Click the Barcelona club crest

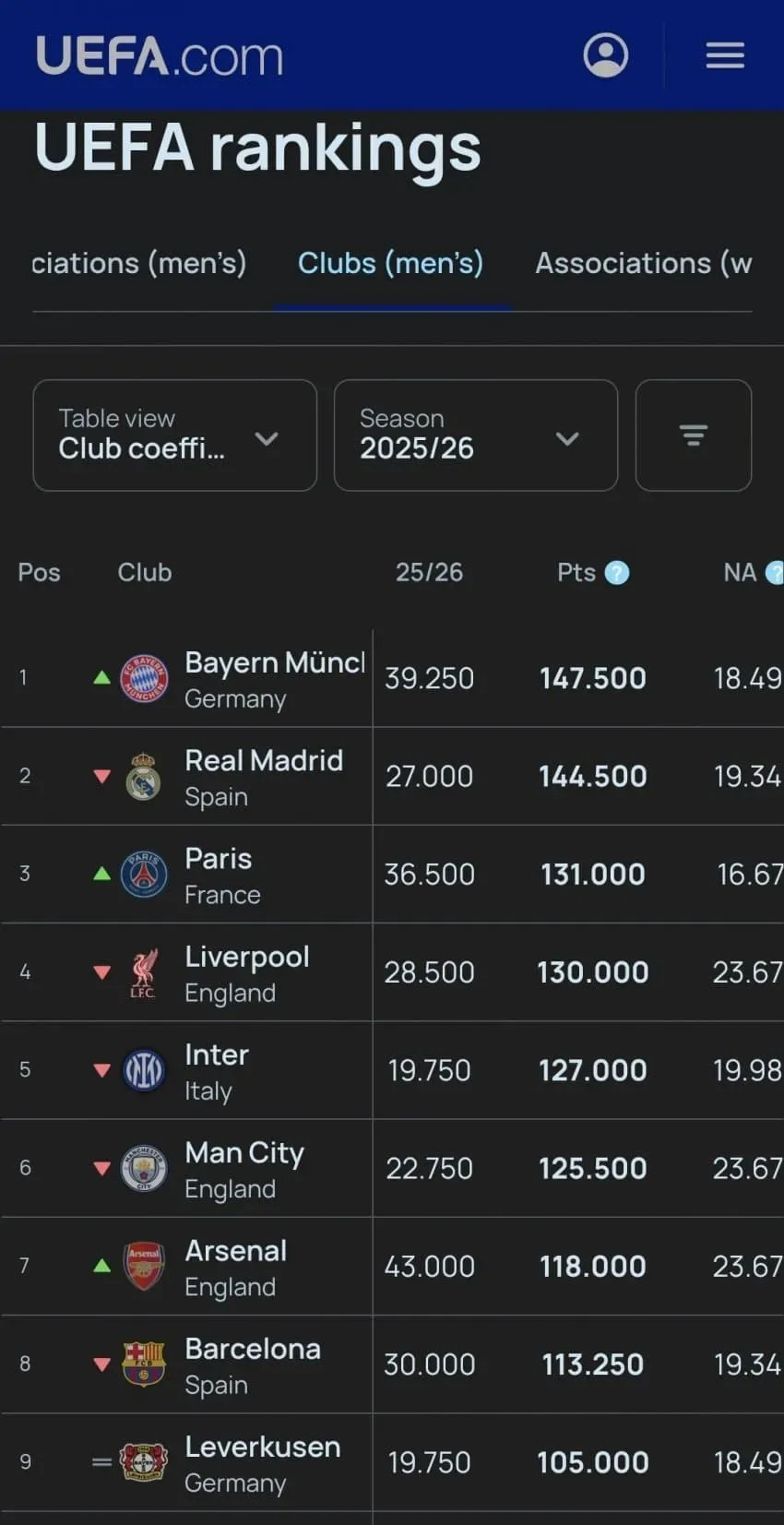tap(144, 1364)
